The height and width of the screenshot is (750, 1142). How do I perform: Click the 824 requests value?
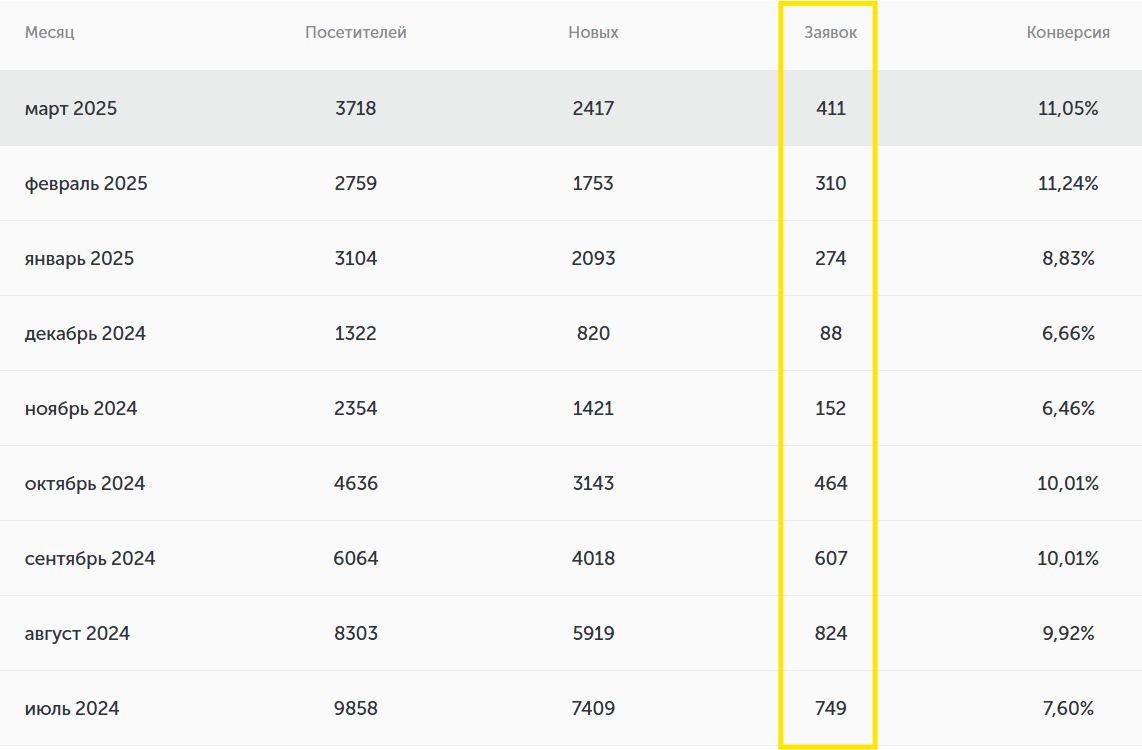[x=830, y=633]
